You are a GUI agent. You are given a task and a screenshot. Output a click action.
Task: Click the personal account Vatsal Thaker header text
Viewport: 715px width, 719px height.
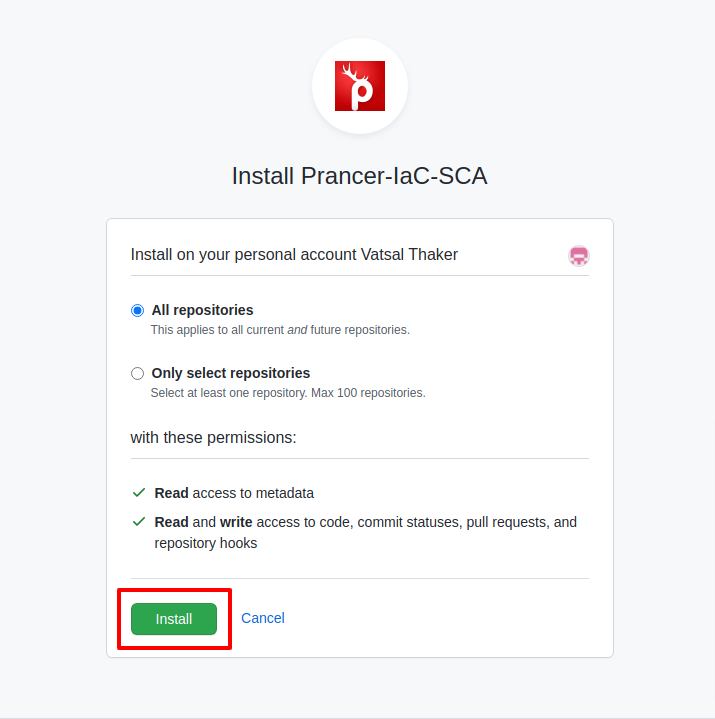(x=294, y=254)
